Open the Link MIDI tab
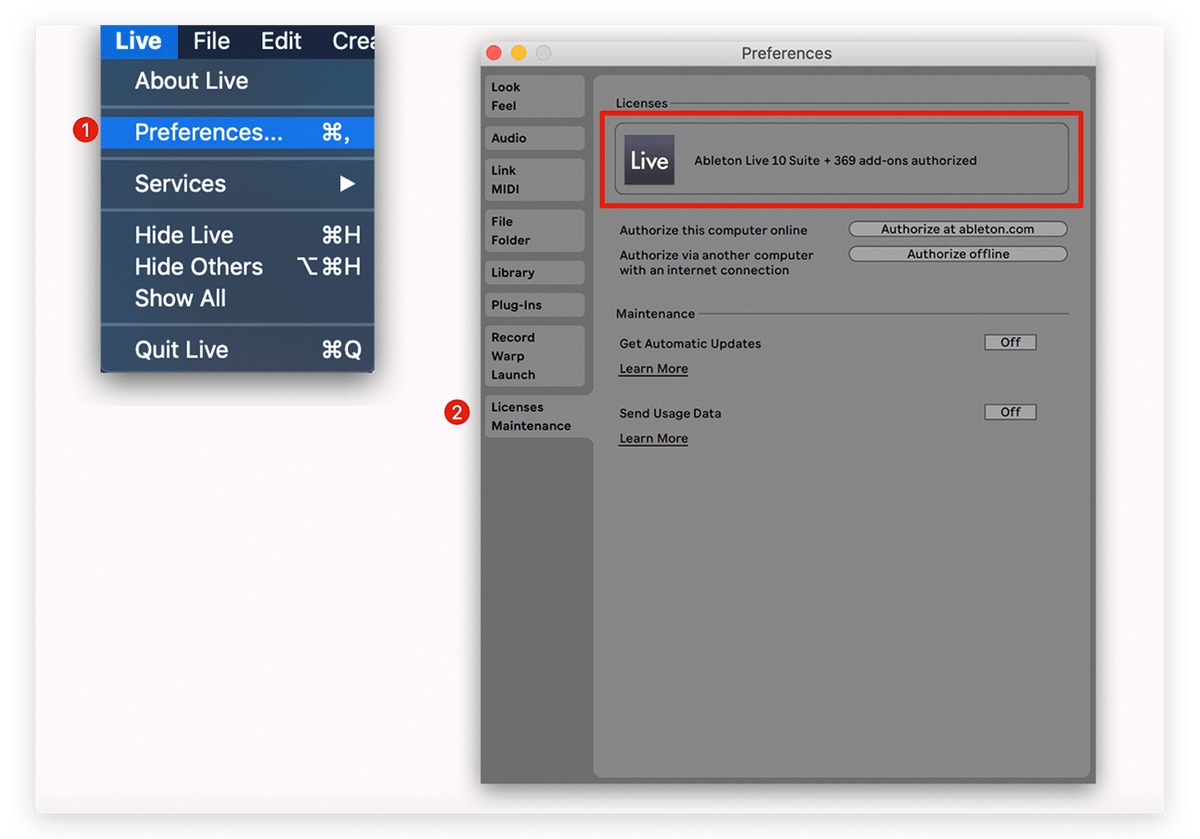 pyautogui.click(x=535, y=180)
